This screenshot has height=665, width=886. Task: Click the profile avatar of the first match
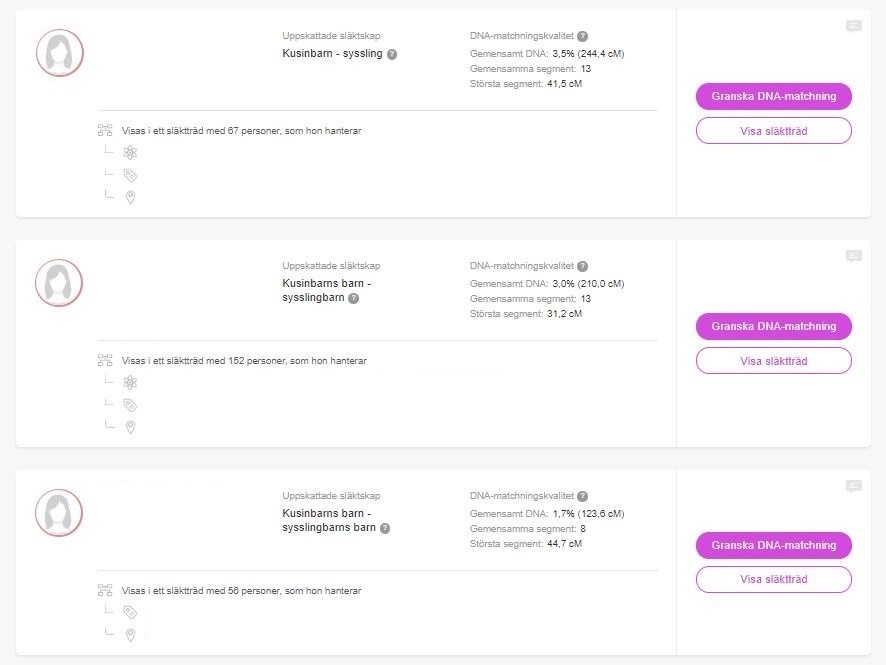[59, 53]
